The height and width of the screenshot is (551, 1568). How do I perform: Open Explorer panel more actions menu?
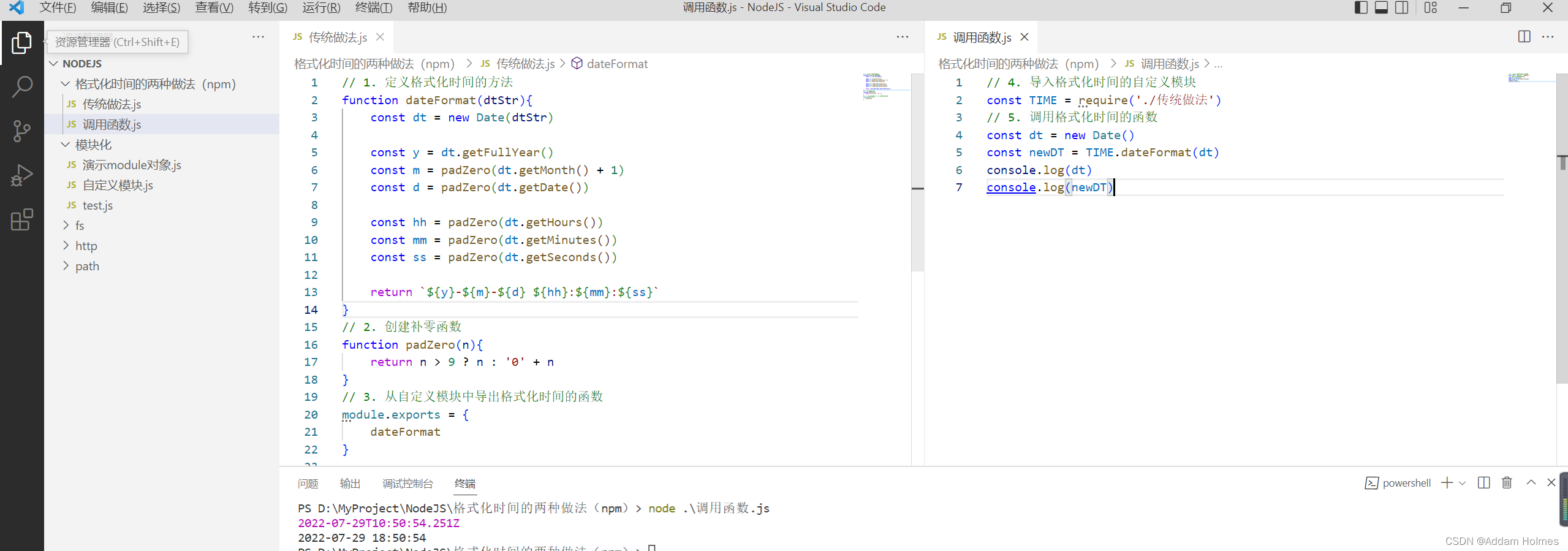[x=258, y=37]
